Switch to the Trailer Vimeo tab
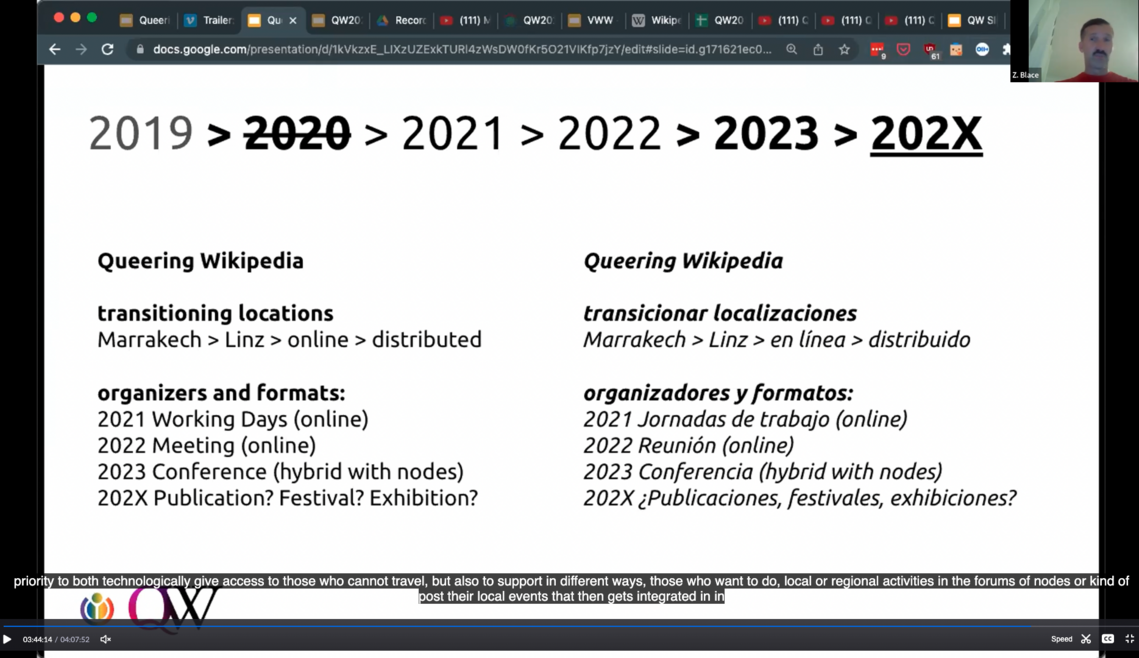The height and width of the screenshot is (658, 1139). coord(208,20)
